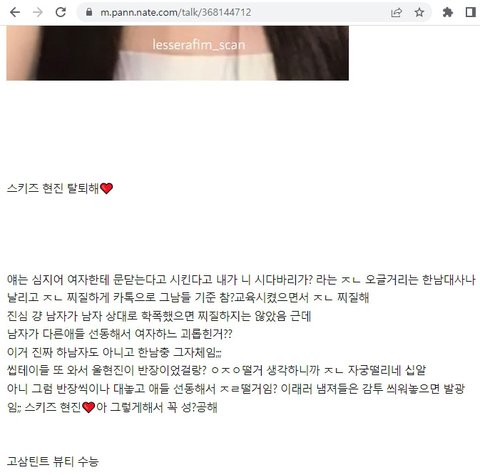
Task: Click the red heart after 탈퇴해
Action: point(106,188)
